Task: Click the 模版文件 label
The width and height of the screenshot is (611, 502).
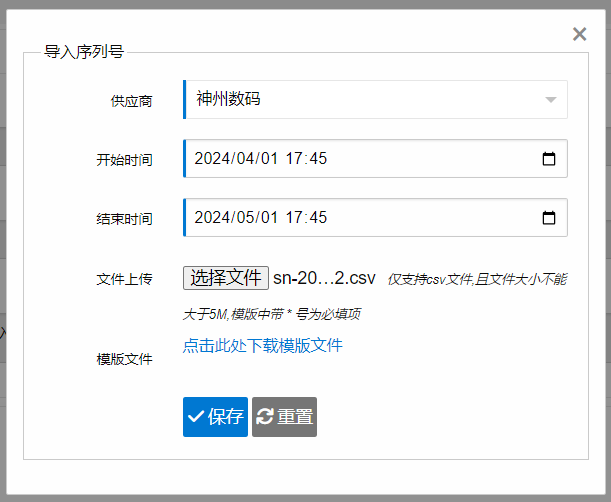Action: pos(124,359)
